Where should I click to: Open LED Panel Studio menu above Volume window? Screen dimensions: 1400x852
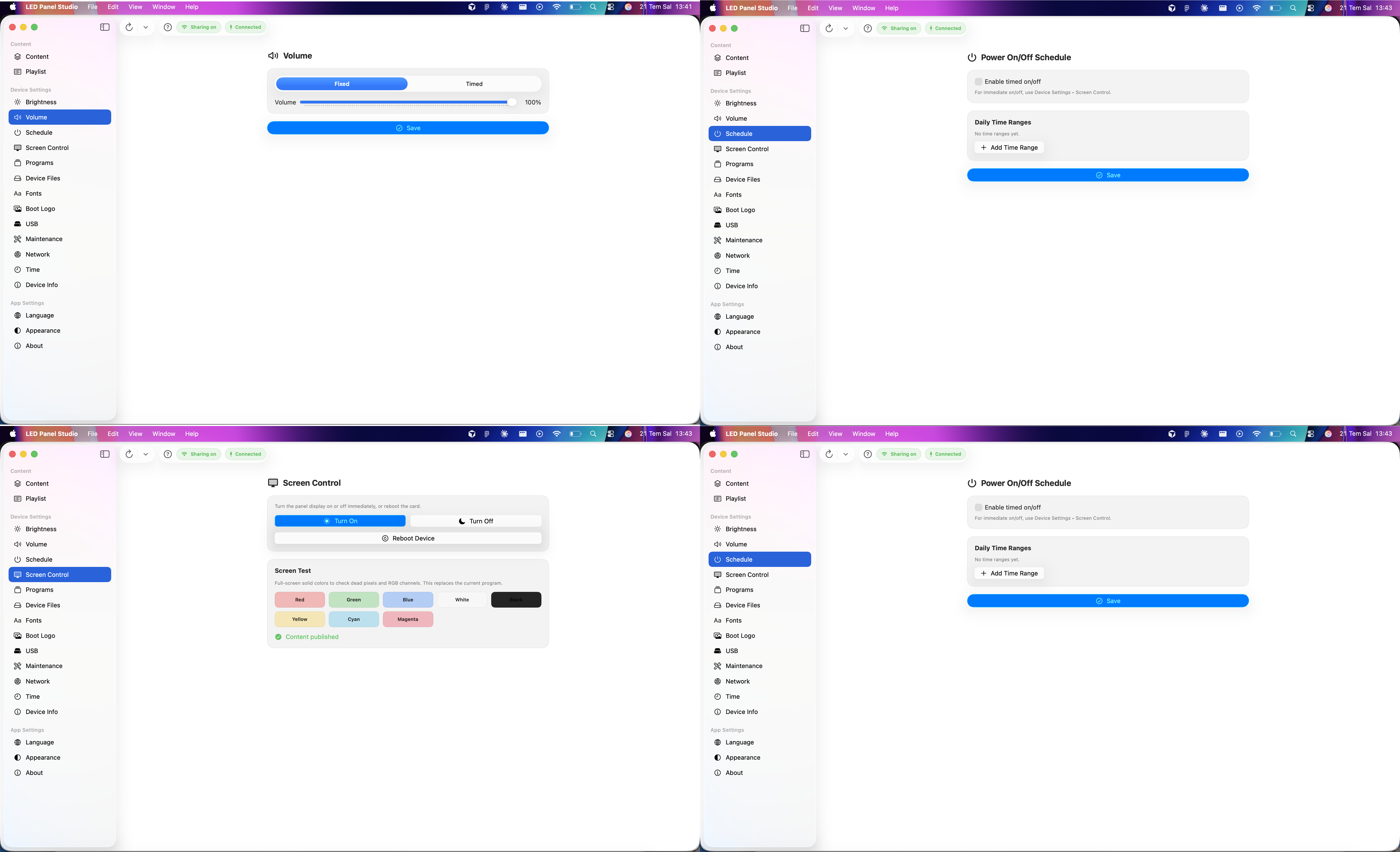coord(52,7)
